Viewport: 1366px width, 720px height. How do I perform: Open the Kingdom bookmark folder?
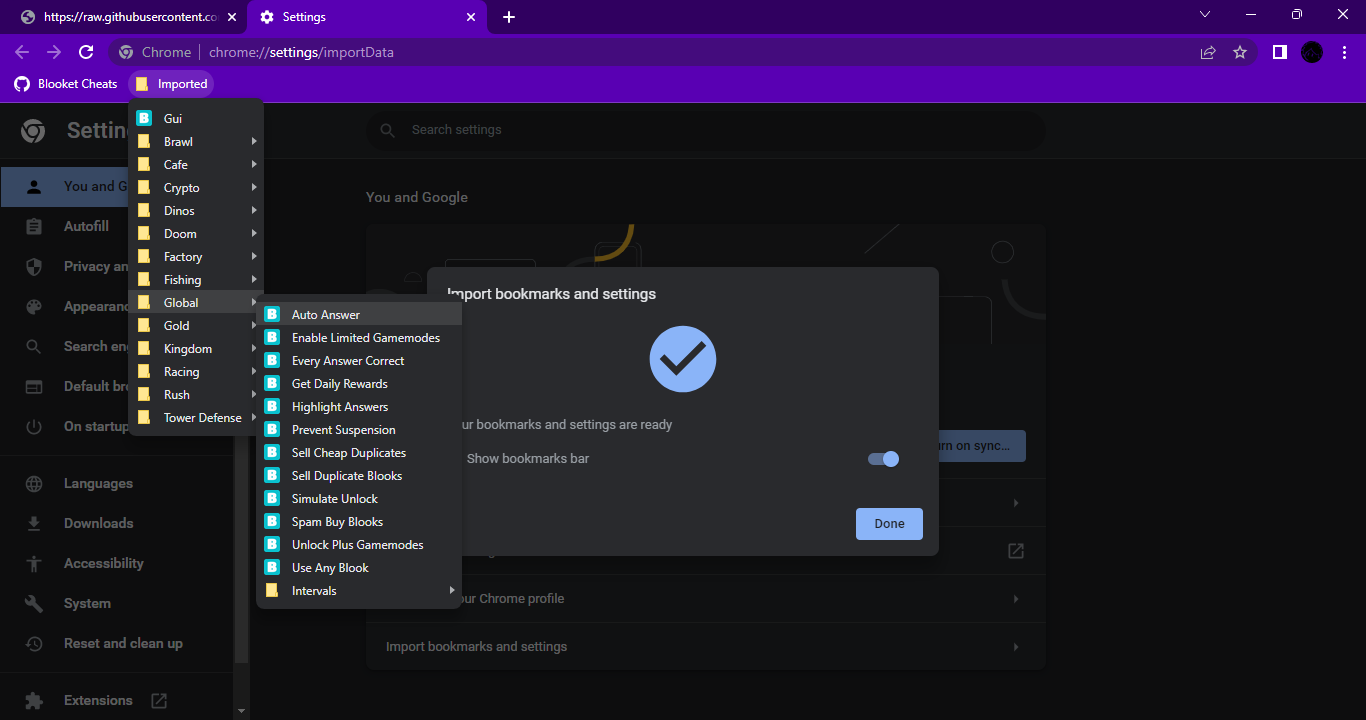click(x=196, y=348)
